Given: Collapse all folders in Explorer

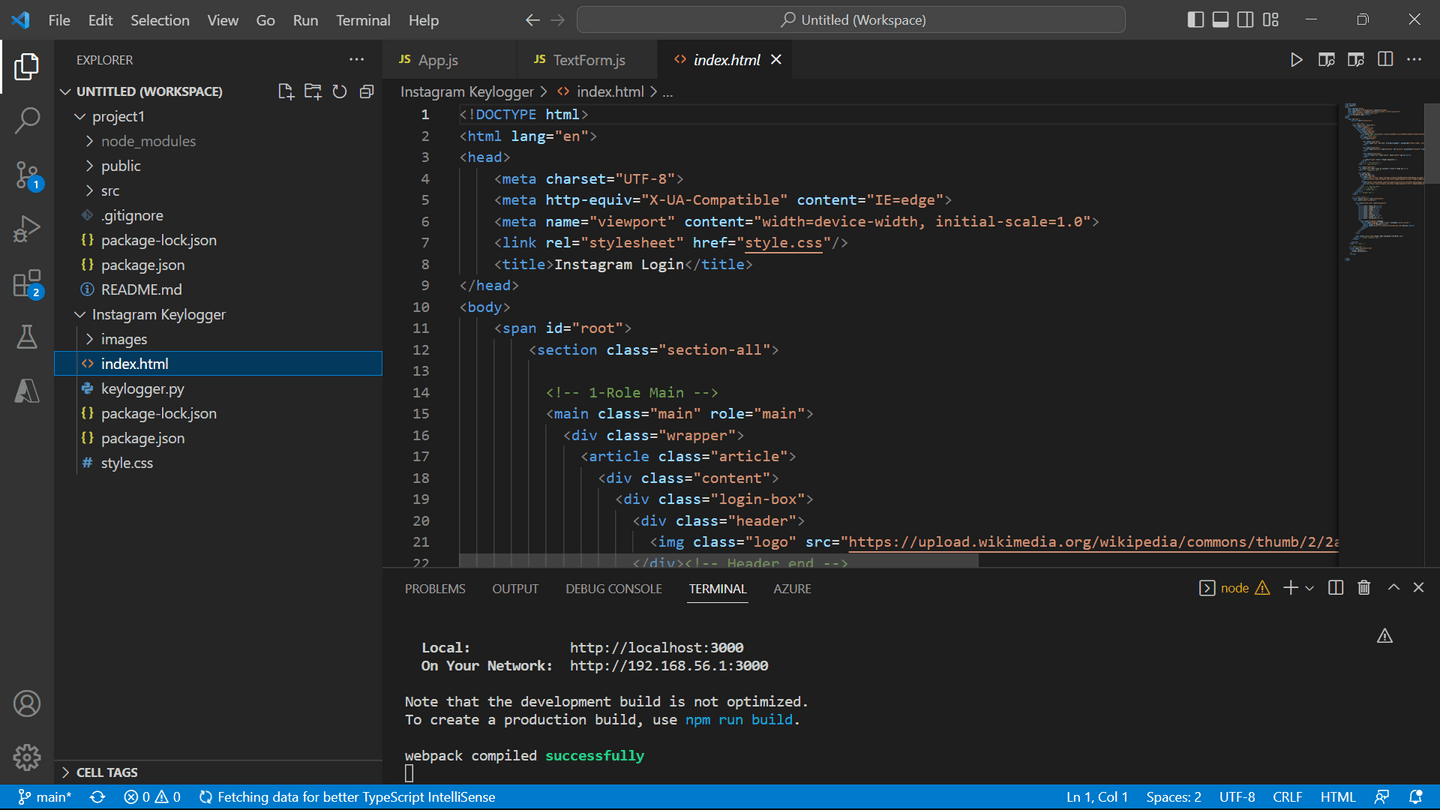Looking at the screenshot, I should point(367,91).
